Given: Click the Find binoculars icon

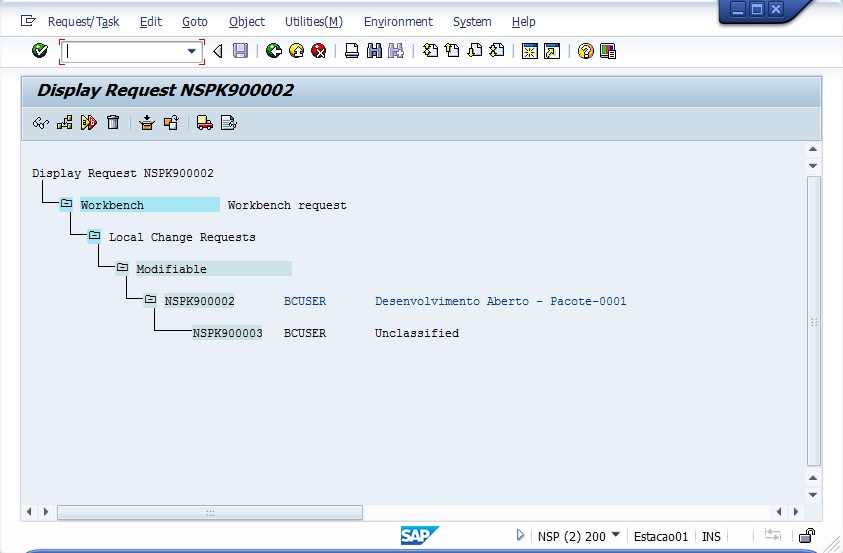Looking at the screenshot, I should (374, 51).
